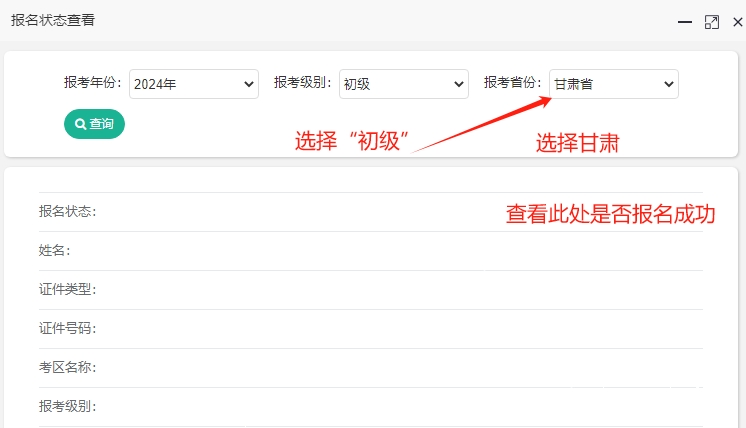Maximize the dialog with the expand icon
The width and height of the screenshot is (746, 428).
pos(712,22)
